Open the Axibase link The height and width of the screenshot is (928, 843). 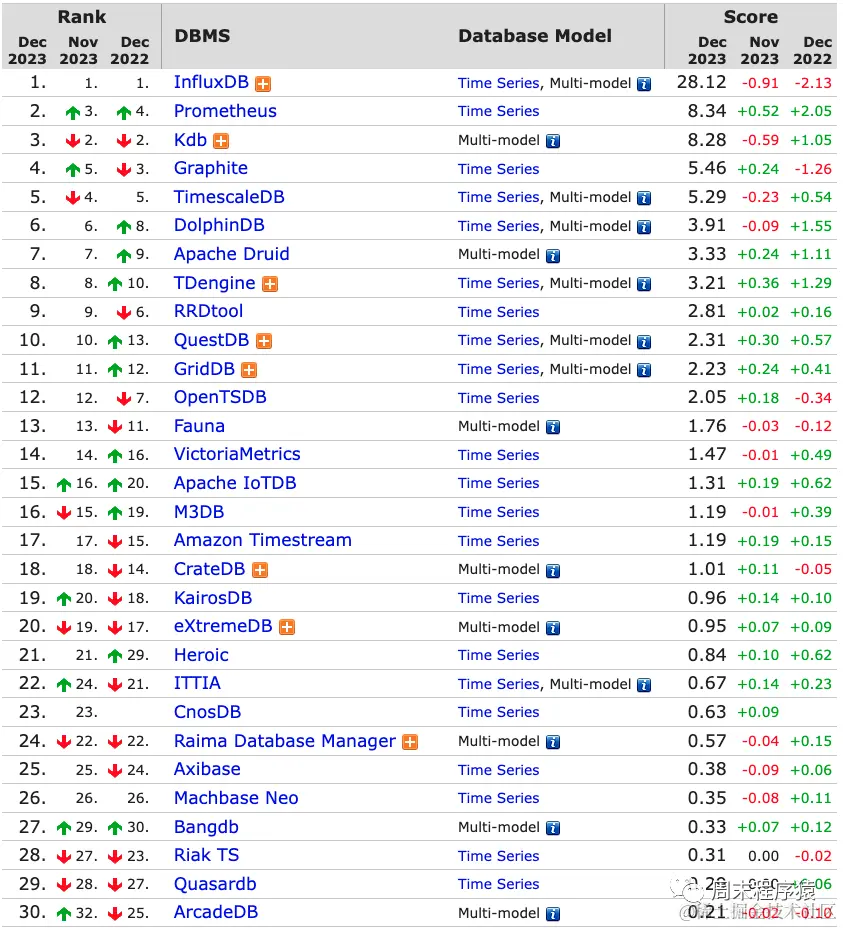pos(207,769)
